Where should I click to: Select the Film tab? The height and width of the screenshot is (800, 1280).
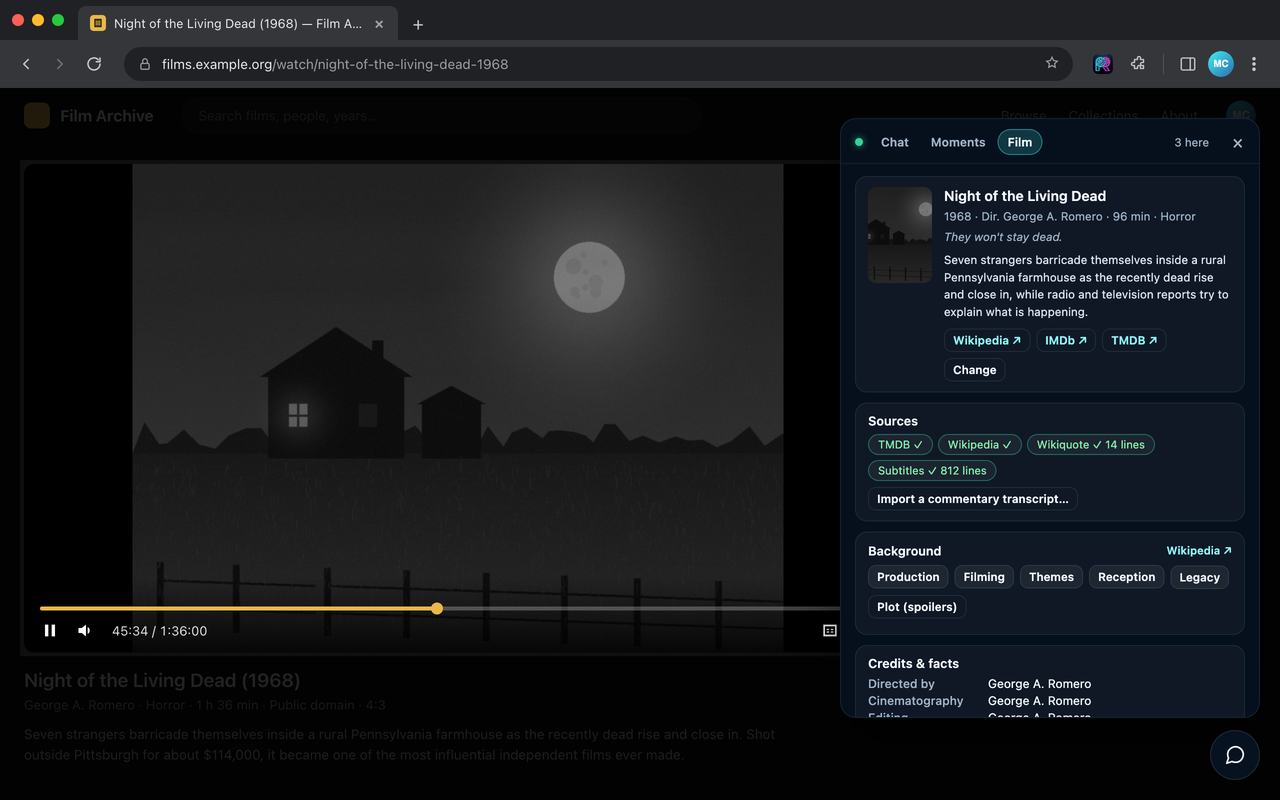1020,142
